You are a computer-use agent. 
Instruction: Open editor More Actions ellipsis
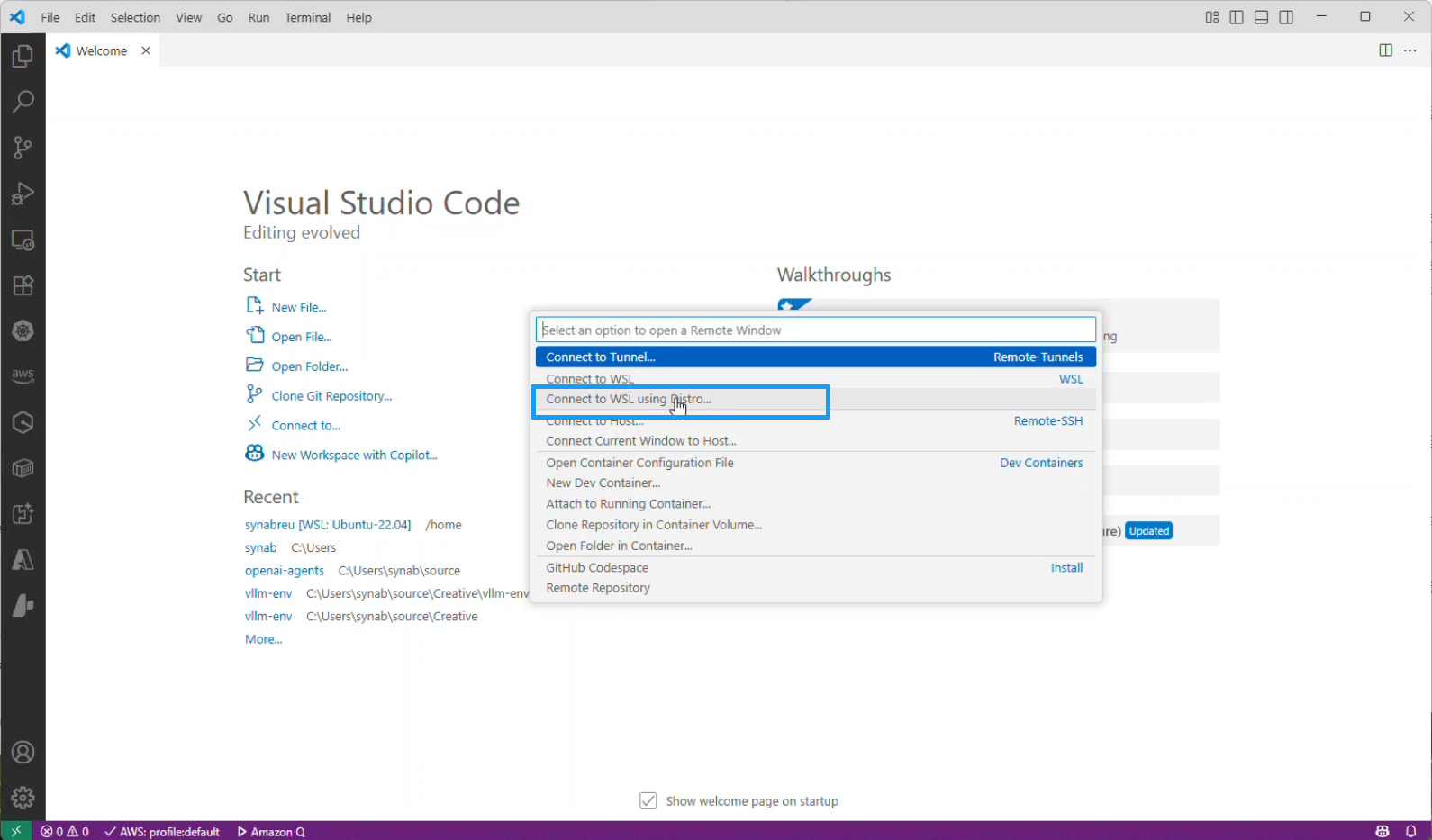pyautogui.click(x=1410, y=50)
